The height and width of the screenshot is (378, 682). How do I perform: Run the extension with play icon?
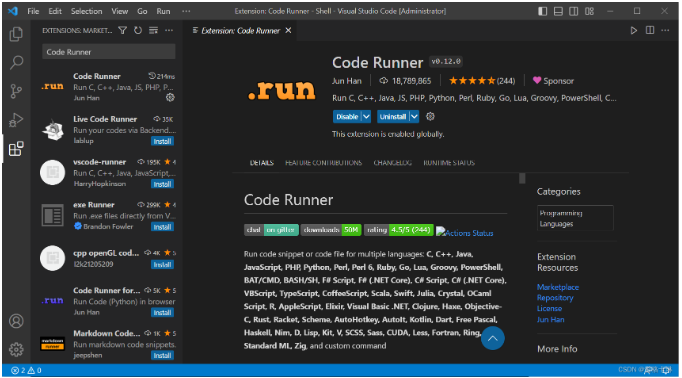(x=634, y=30)
